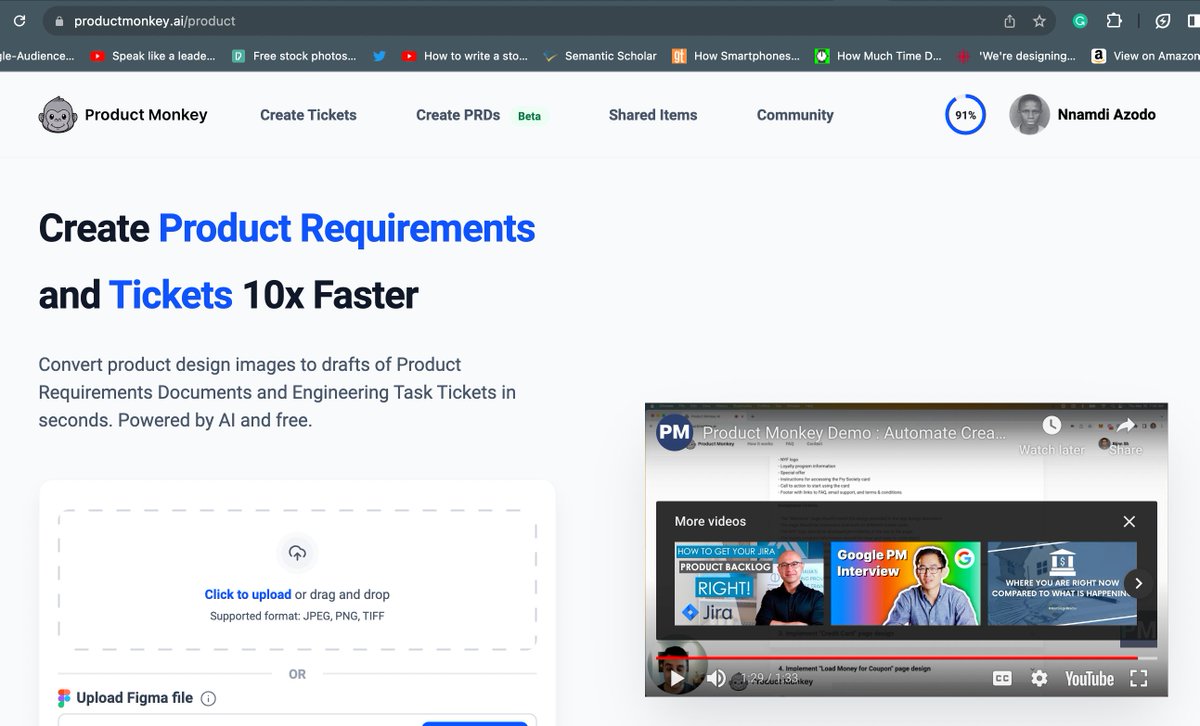Open video settings gear
Screen dimensions: 1200x726
(x=1039, y=678)
